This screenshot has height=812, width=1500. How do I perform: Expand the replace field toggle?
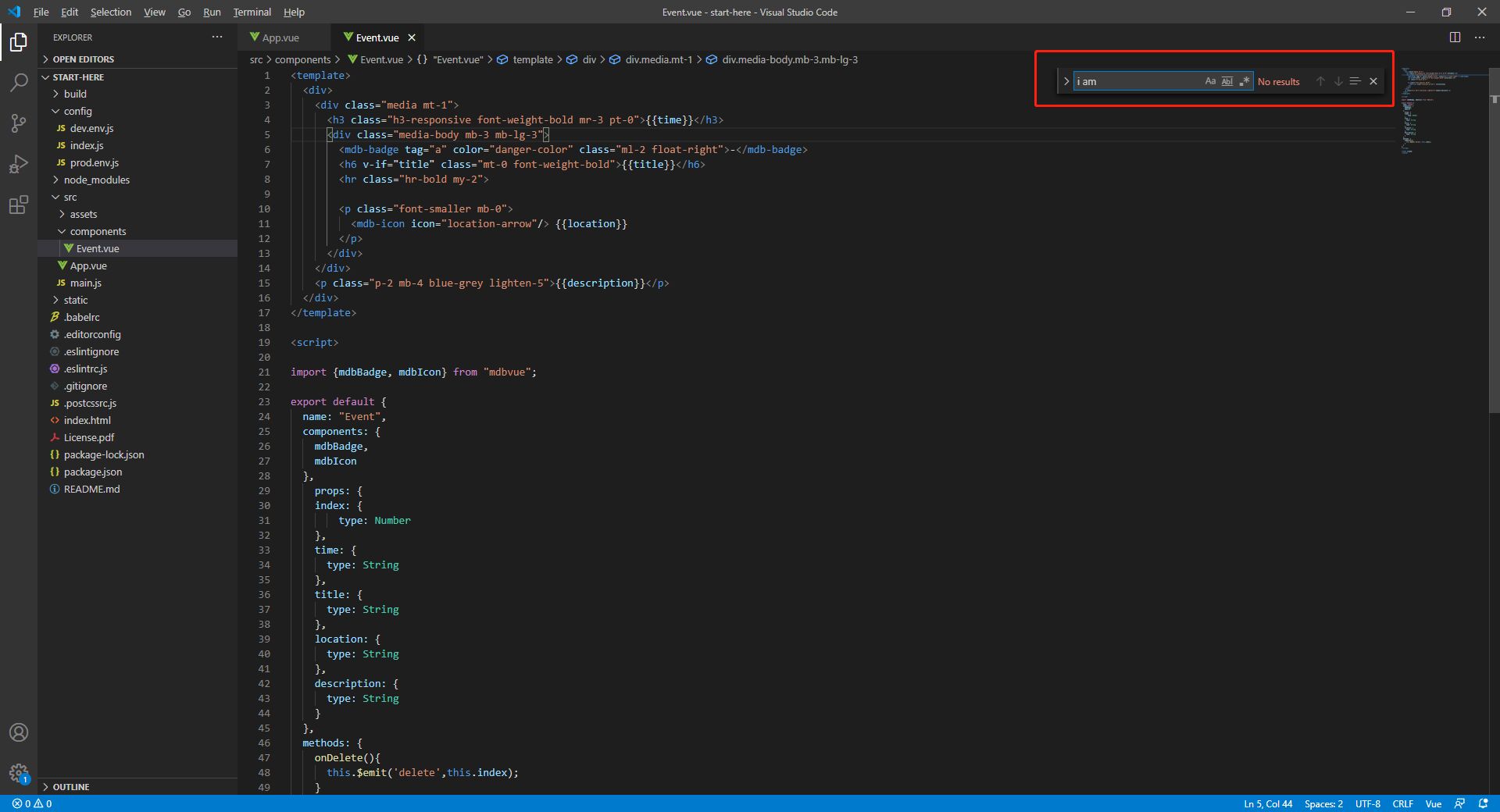coord(1066,81)
